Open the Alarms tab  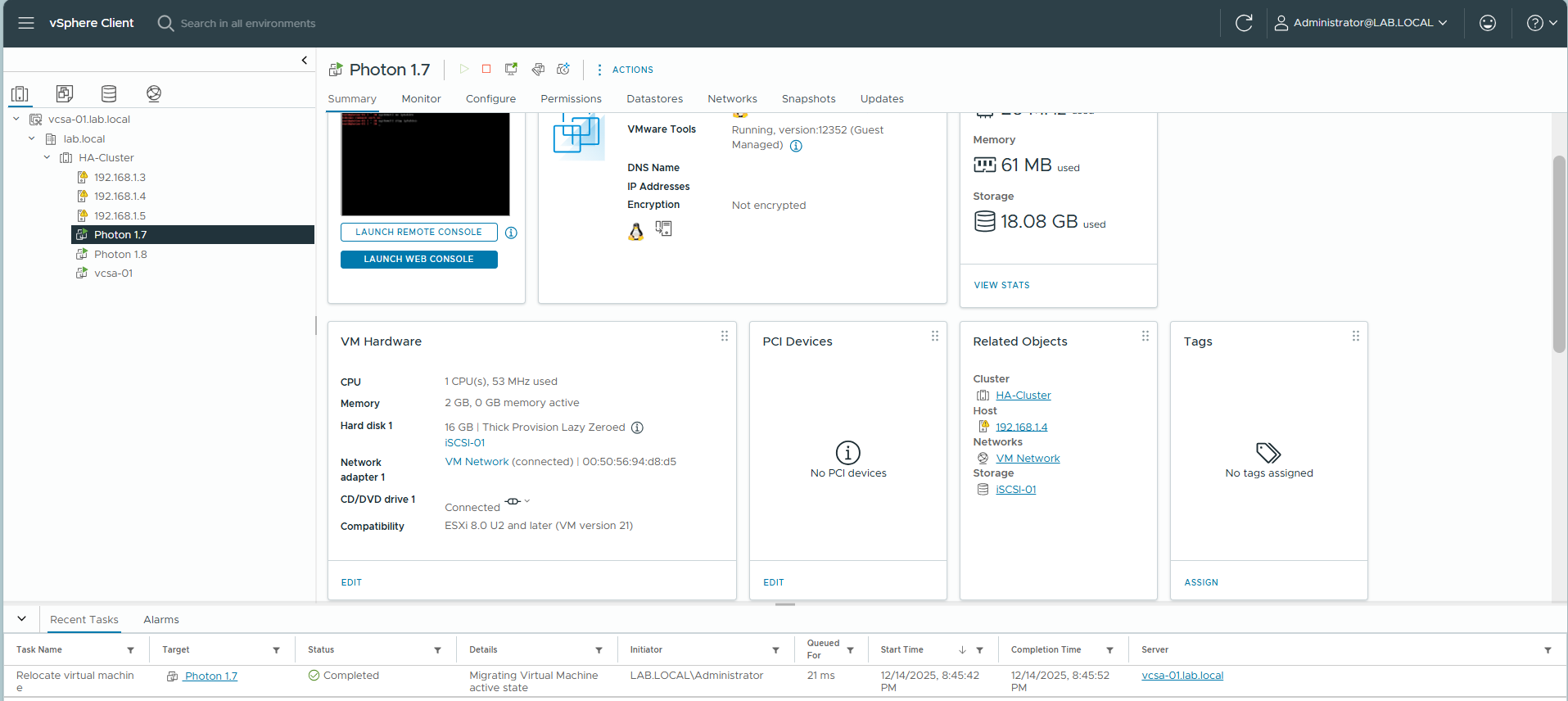[x=160, y=620]
